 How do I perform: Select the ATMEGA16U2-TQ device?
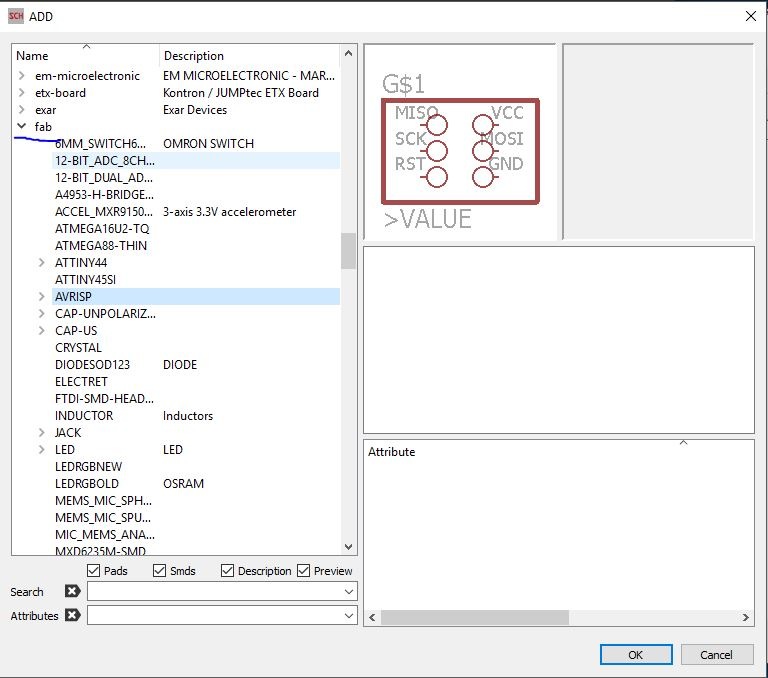tap(102, 229)
